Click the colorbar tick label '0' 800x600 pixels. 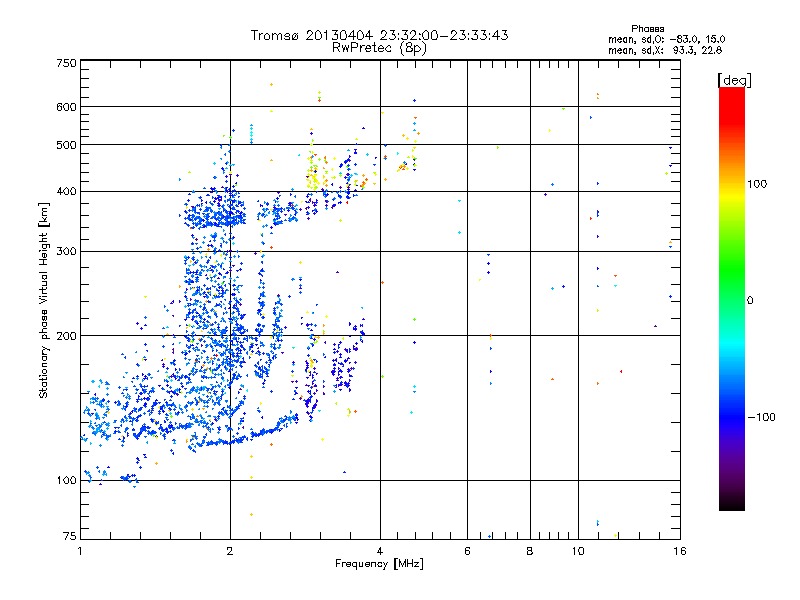749,301
